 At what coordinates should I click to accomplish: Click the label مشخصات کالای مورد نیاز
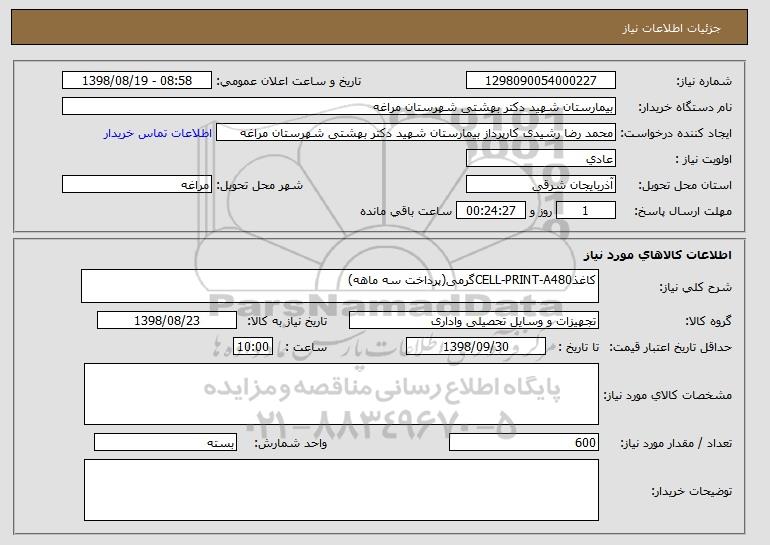point(668,395)
